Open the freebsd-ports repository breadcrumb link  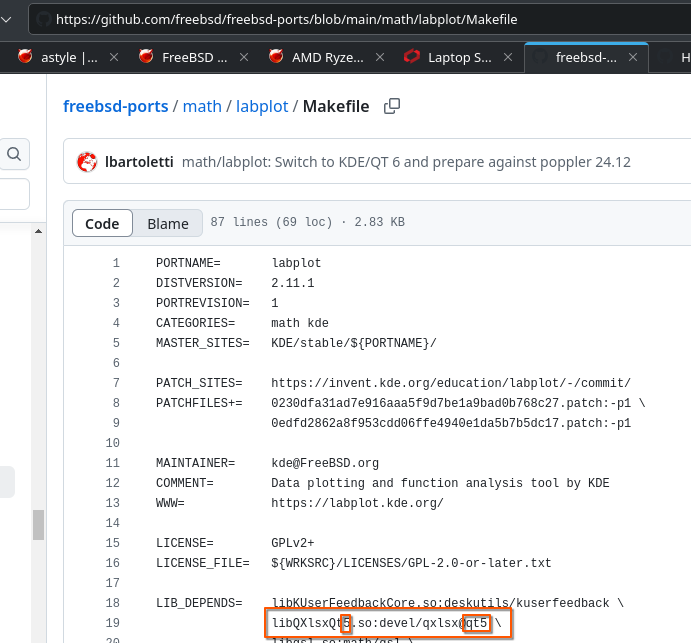116,106
